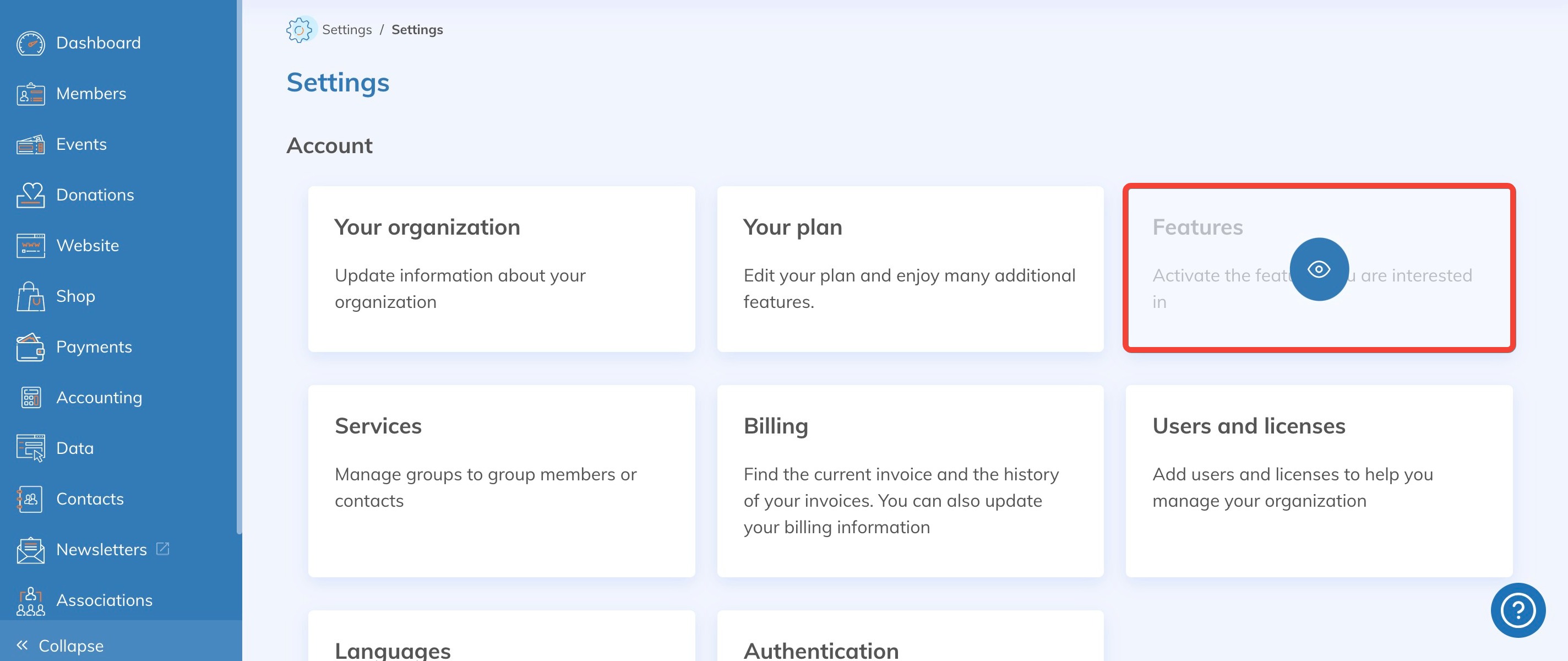Click the Dashboard gauge icon
This screenshot has width=1568, height=661.
(x=30, y=44)
